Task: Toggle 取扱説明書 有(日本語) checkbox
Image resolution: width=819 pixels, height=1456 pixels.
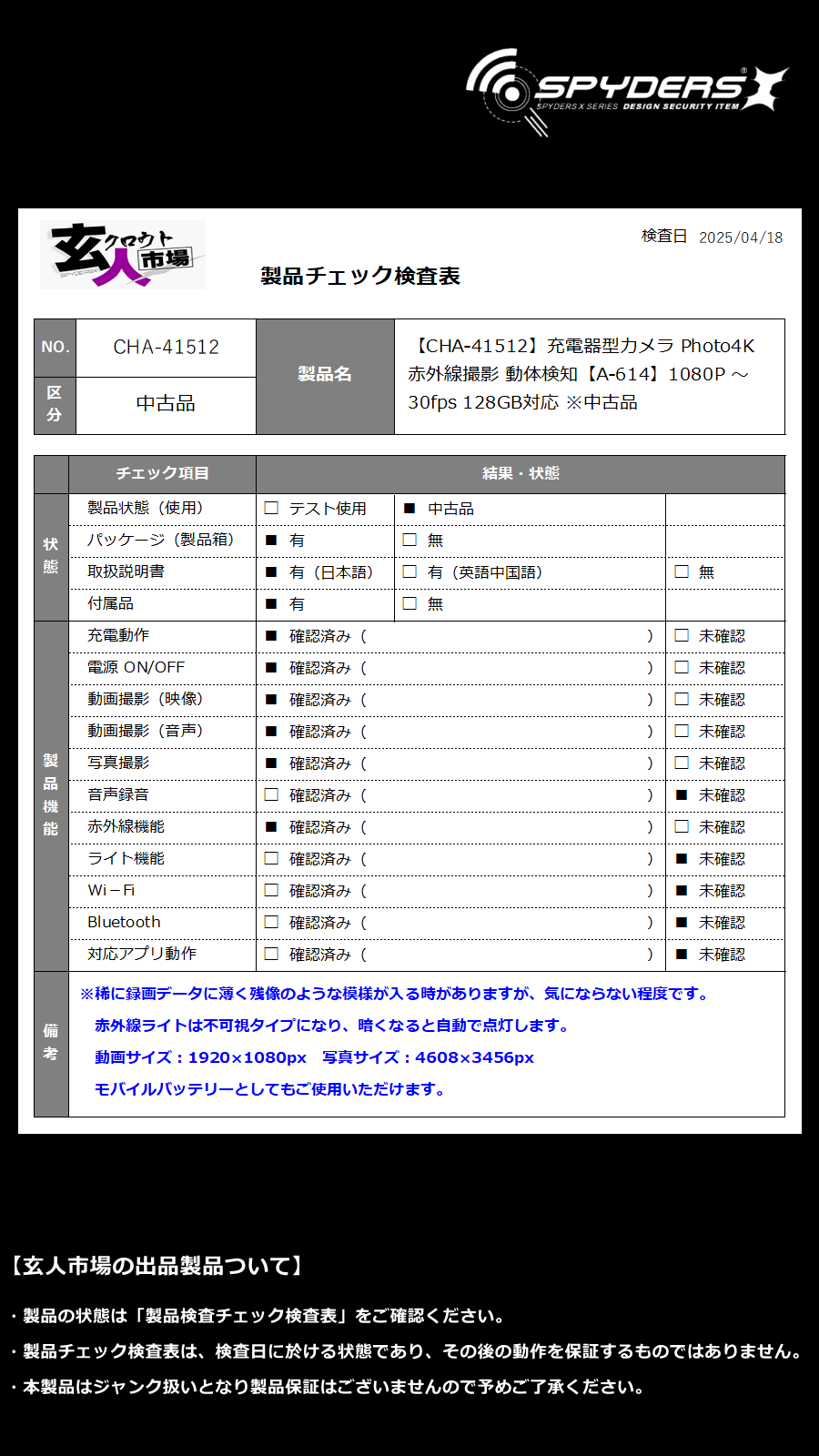Action: pyautogui.click(x=271, y=571)
